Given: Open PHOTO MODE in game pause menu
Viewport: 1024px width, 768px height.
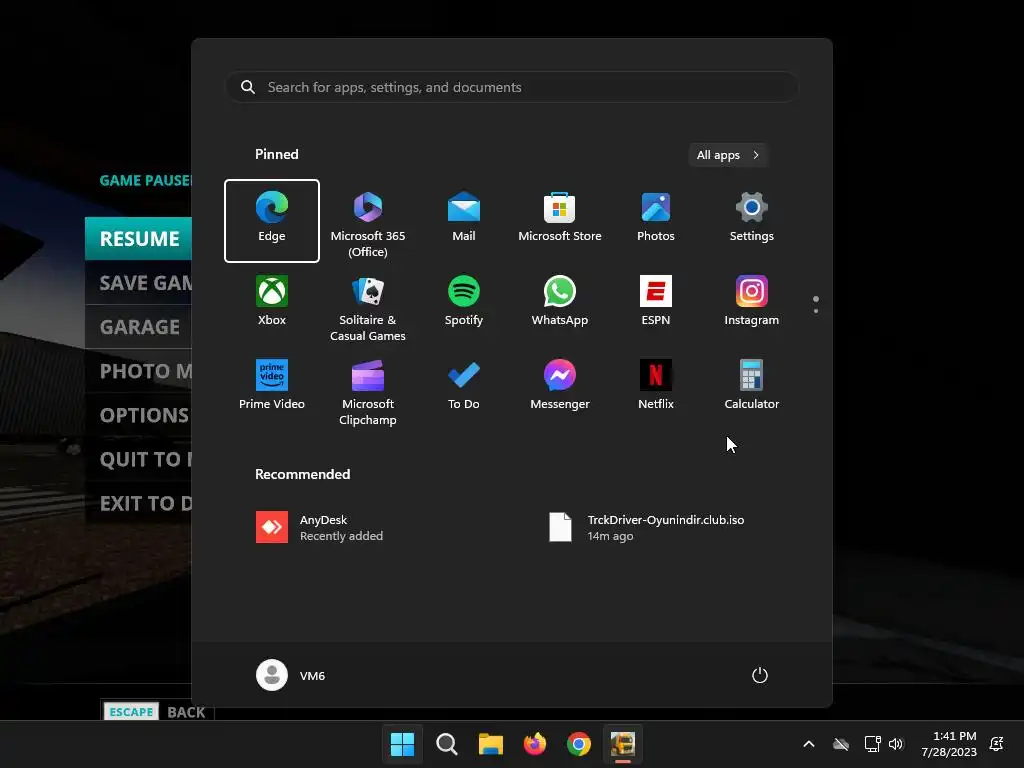Looking at the screenshot, I should (138, 371).
